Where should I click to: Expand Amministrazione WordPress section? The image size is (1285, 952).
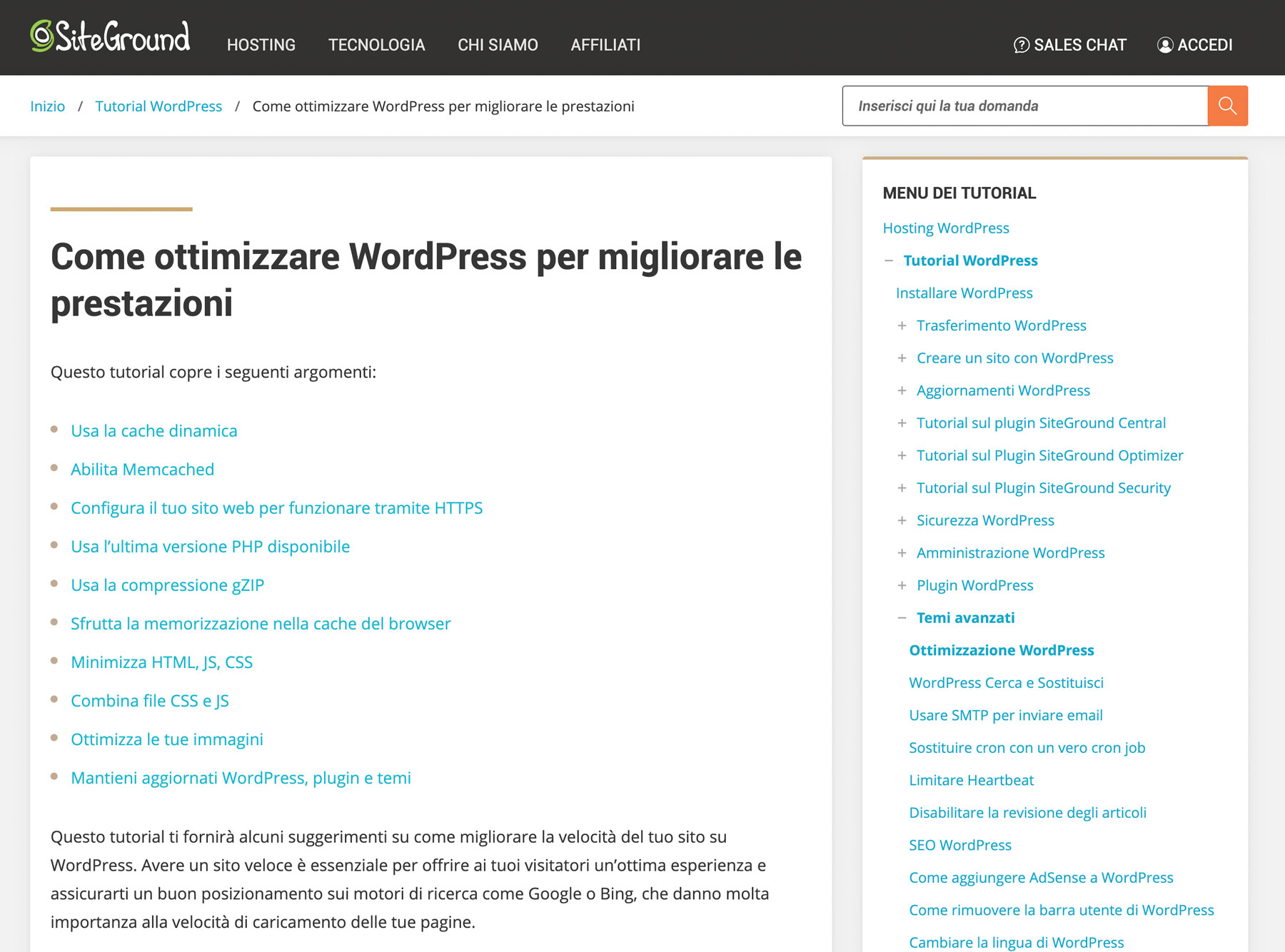pyautogui.click(x=902, y=553)
